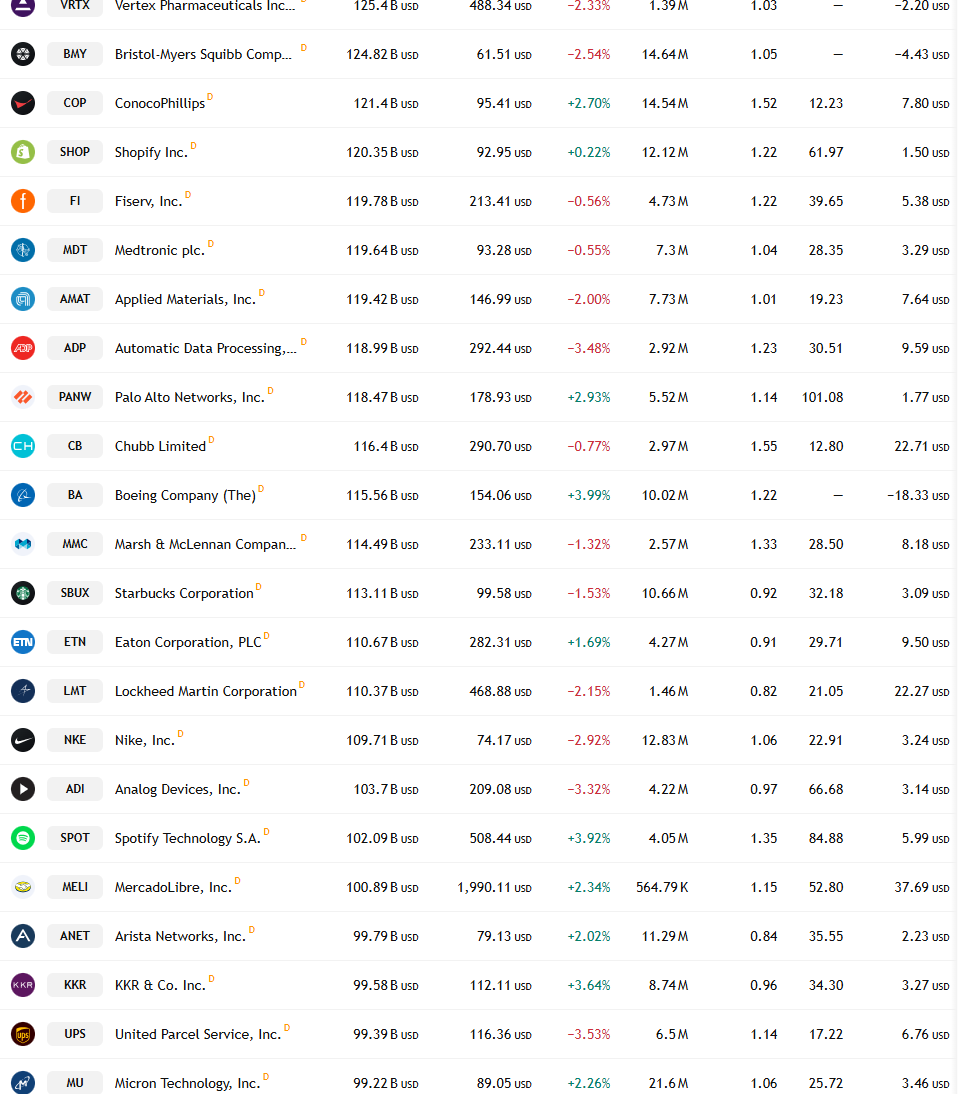Viewport: 958px width, 1094px height.
Task: Open Boeing Company (The) link
Action: 186,495
